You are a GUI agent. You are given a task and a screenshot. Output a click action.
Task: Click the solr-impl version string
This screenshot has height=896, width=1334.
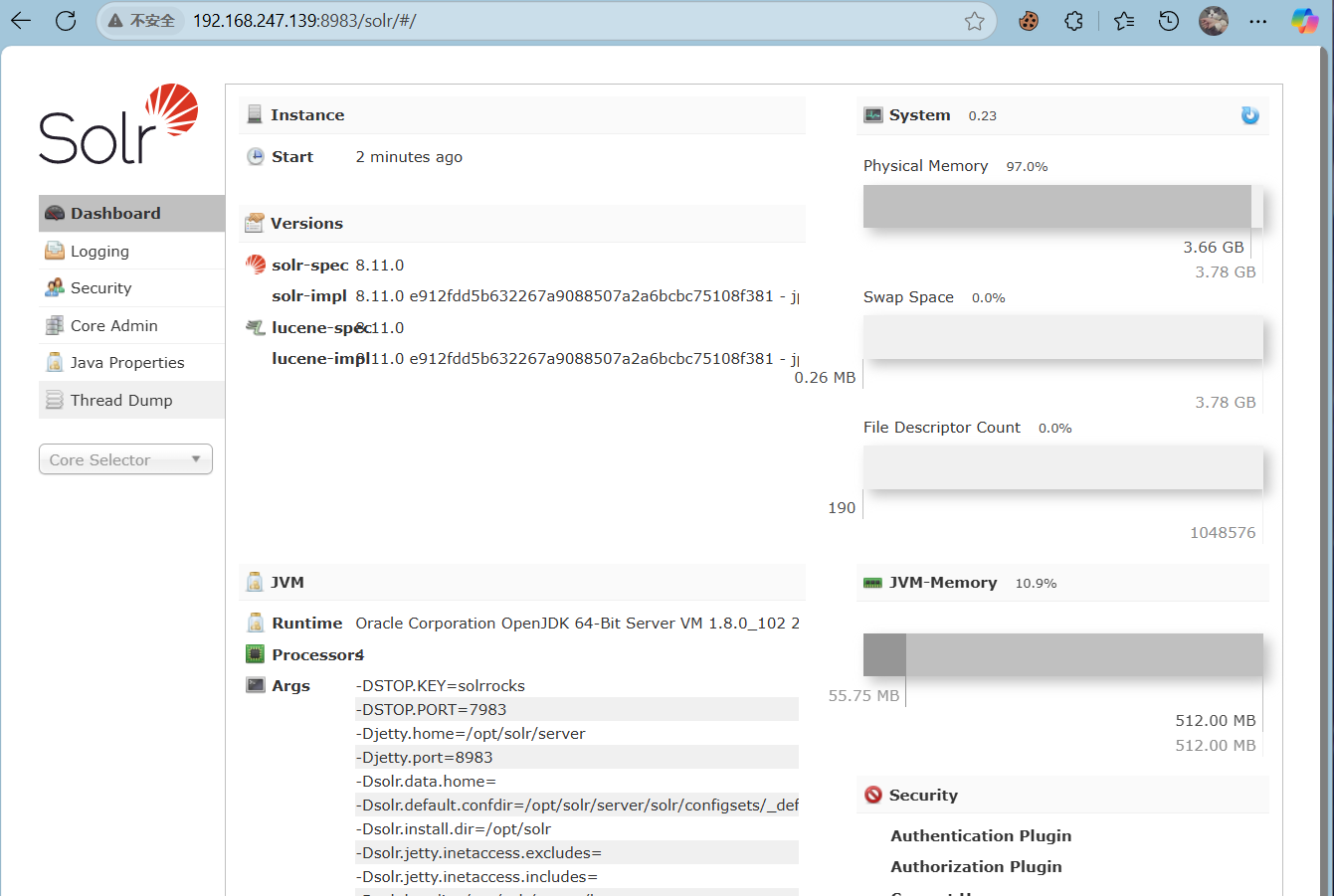point(577,295)
